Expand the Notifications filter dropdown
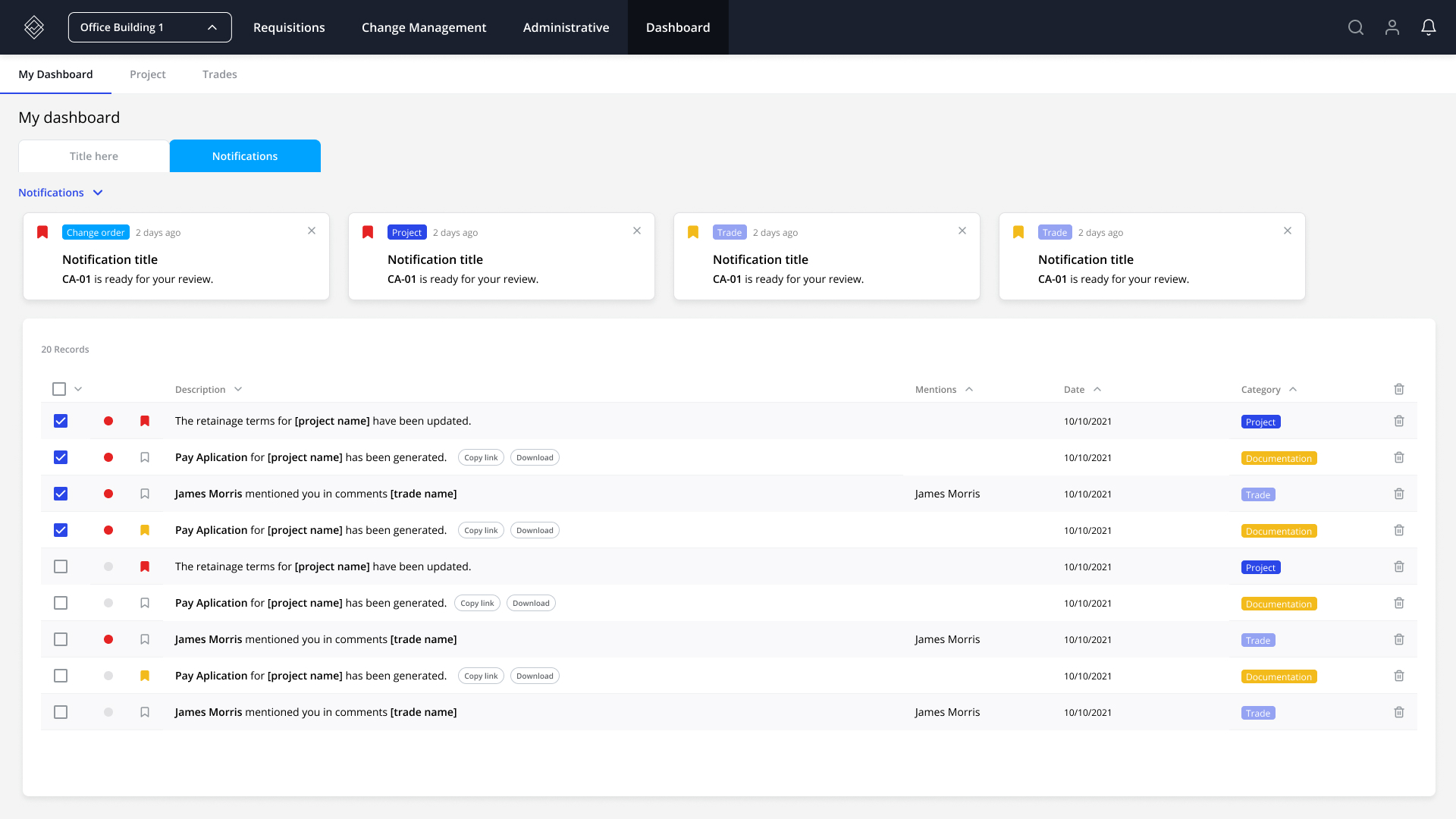Viewport: 1456px width, 819px height. (97, 193)
